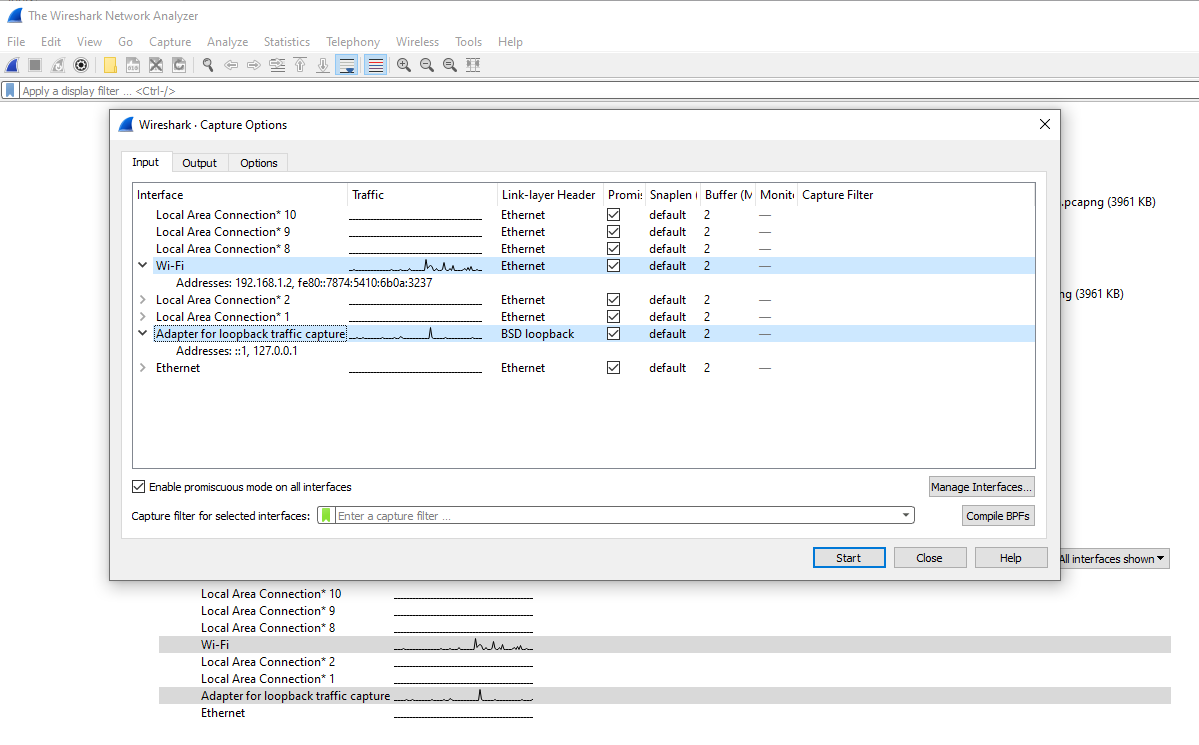Click the green capture filter bookmark icon
This screenshot has height=745, width=1199.
point(327,516)
